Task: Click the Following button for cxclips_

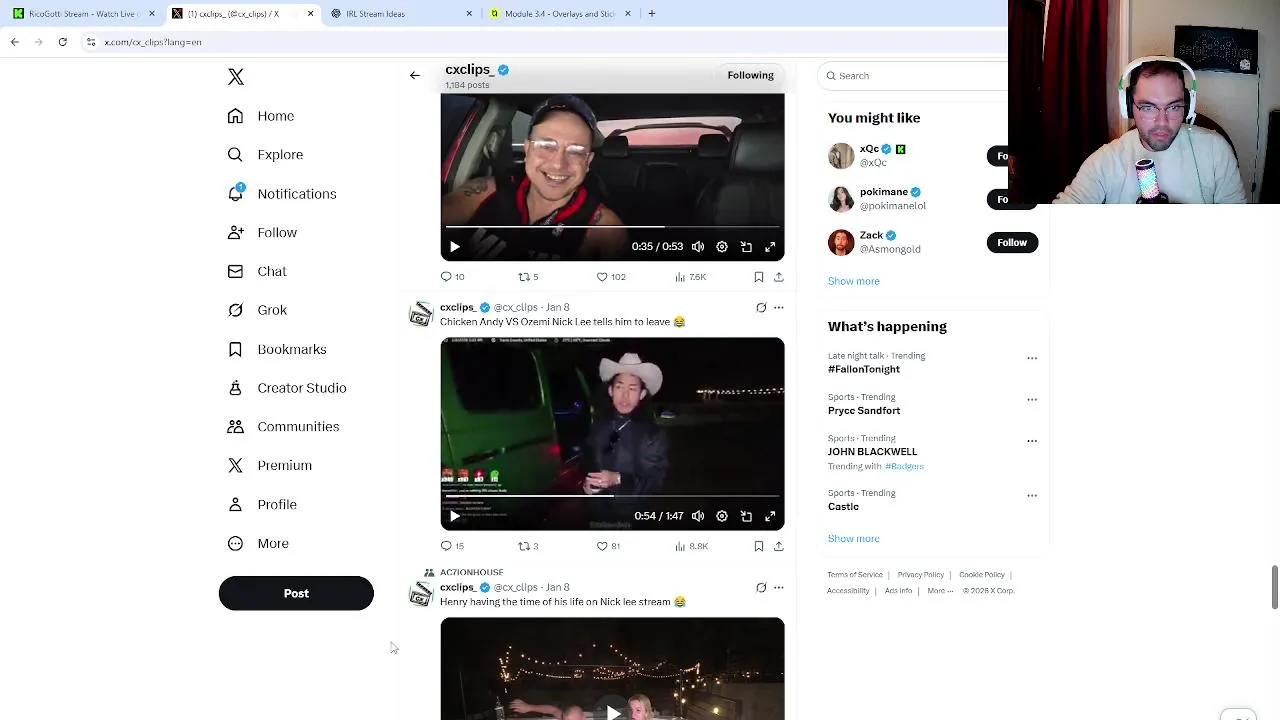Action: 751,75
